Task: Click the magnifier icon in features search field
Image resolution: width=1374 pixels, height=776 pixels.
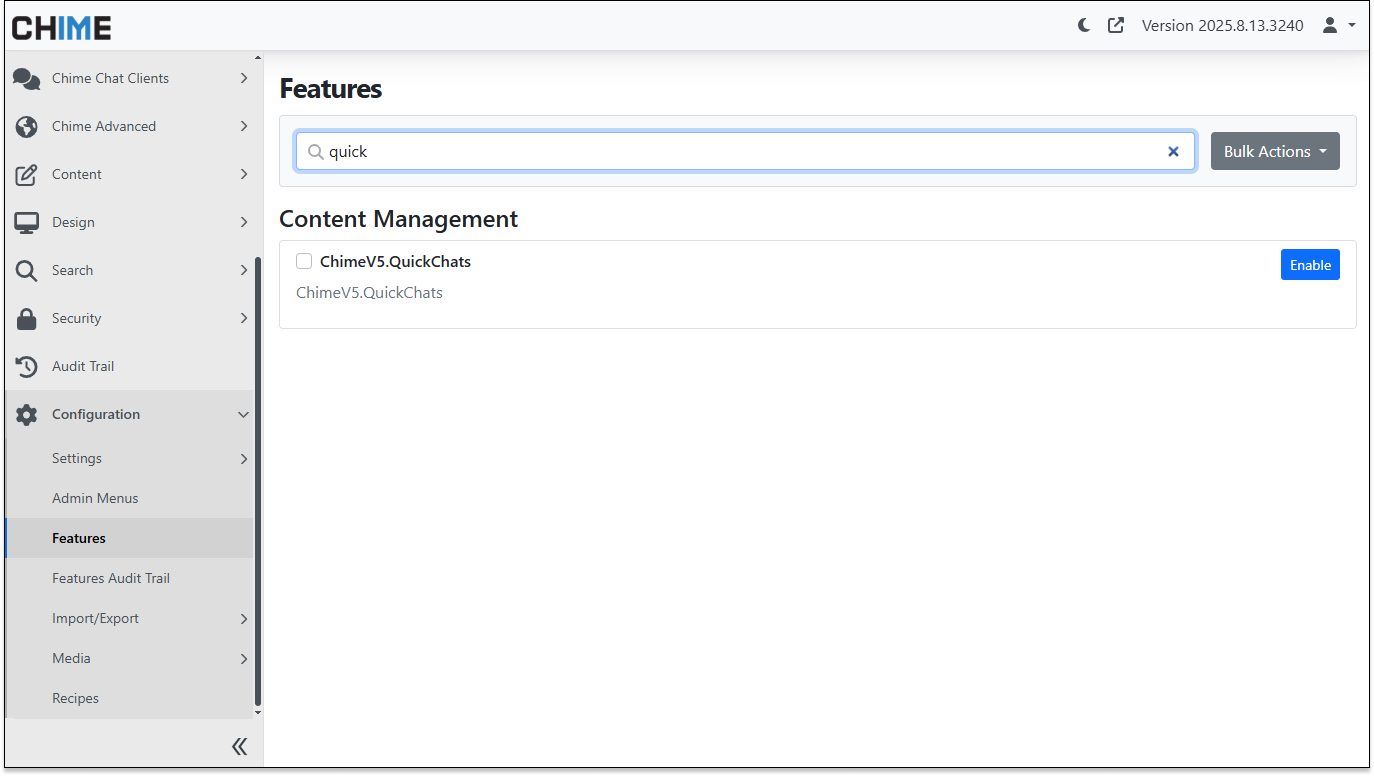Action: click(315, 152)
